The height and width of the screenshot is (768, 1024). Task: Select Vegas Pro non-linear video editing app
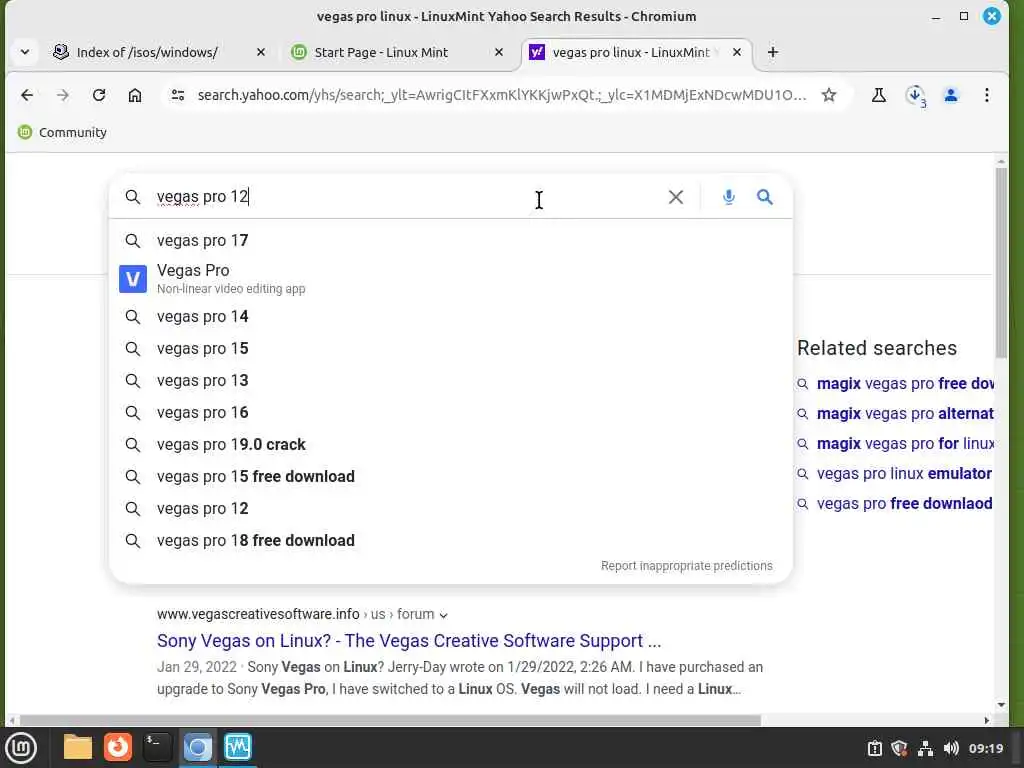pos(451,279)
